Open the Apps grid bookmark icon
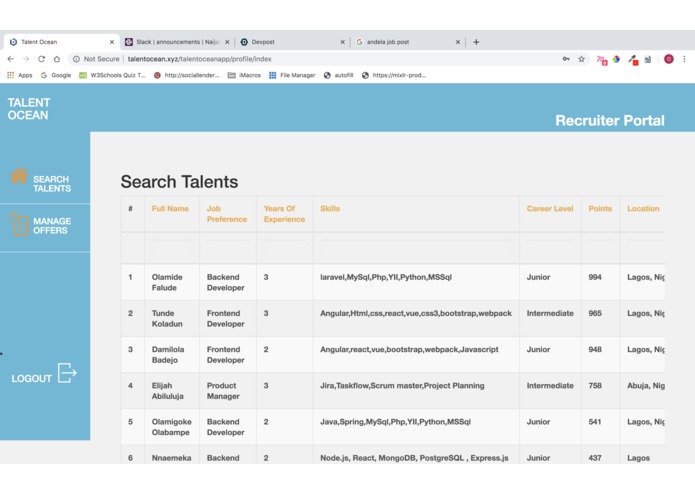Screen dimensions: 695x494 11,75
